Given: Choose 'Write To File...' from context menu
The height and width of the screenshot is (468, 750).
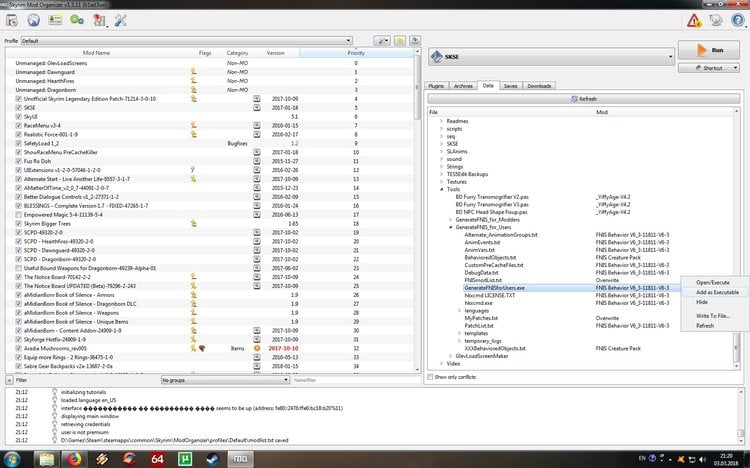Looking at the screenshot, I should tap(712, 316).
